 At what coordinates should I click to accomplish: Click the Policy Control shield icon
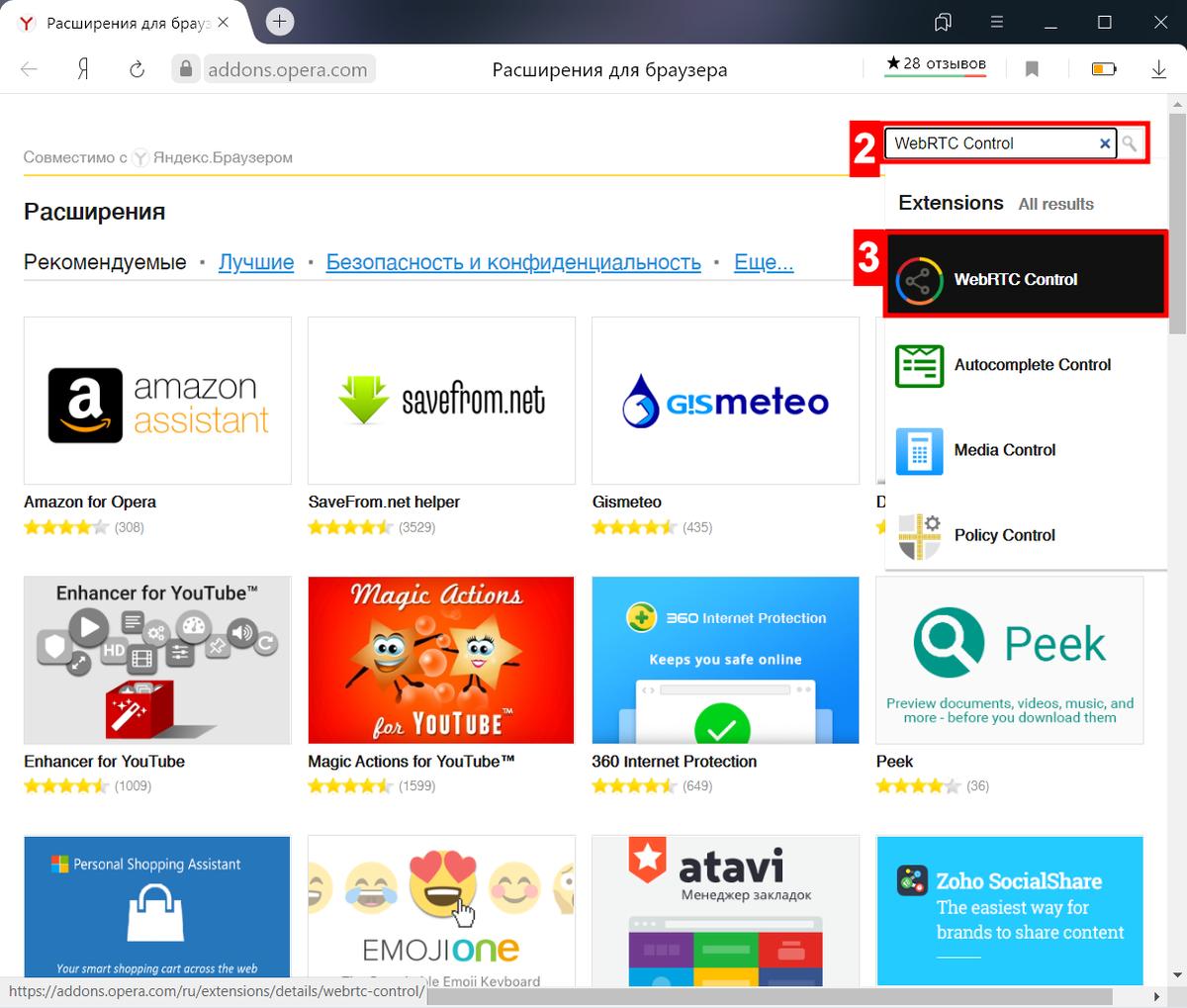pos(919,536)
